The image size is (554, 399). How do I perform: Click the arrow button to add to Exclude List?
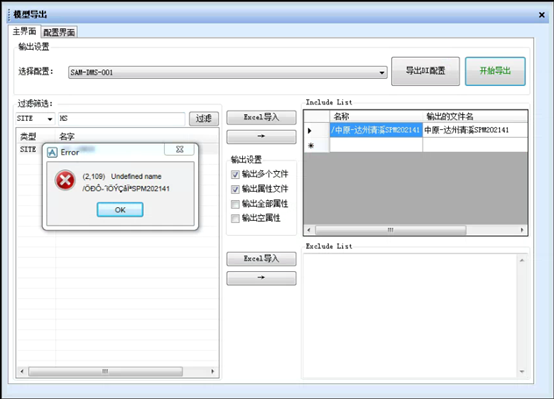261,278
